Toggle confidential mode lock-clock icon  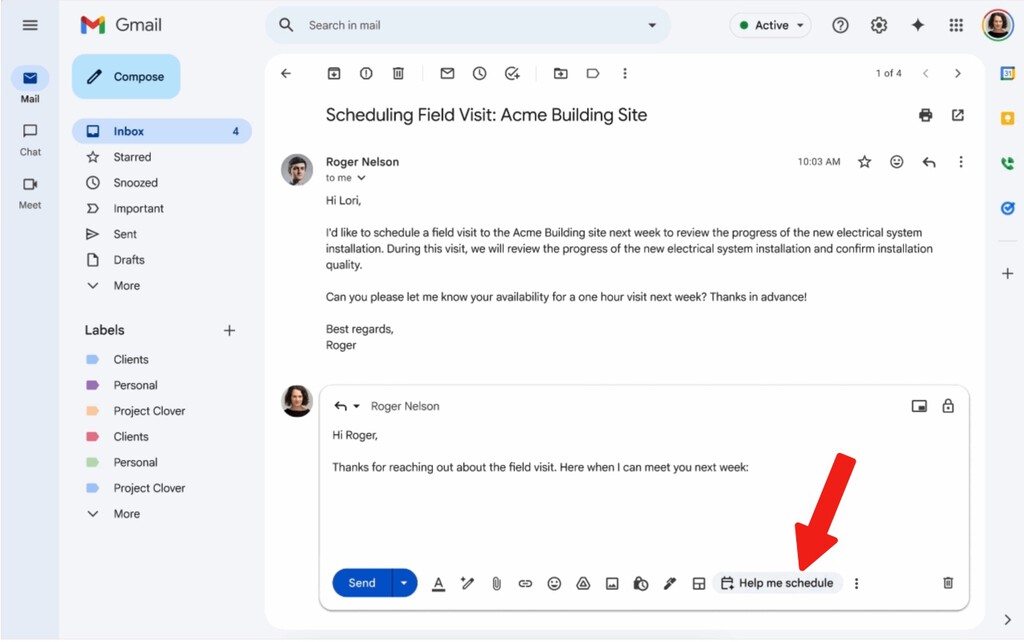click(641, 583)
